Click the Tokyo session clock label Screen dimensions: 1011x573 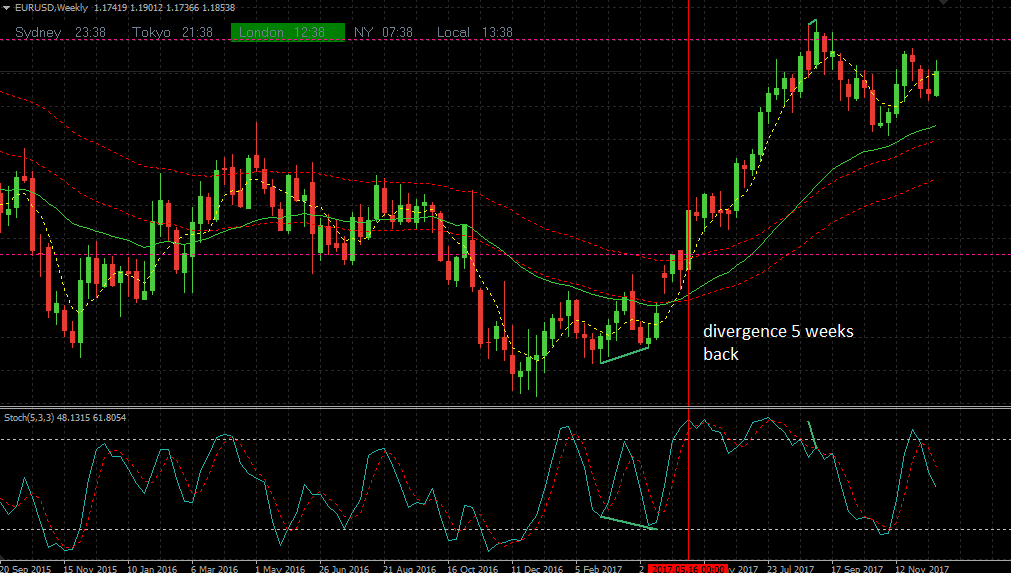tap(172, 32)
